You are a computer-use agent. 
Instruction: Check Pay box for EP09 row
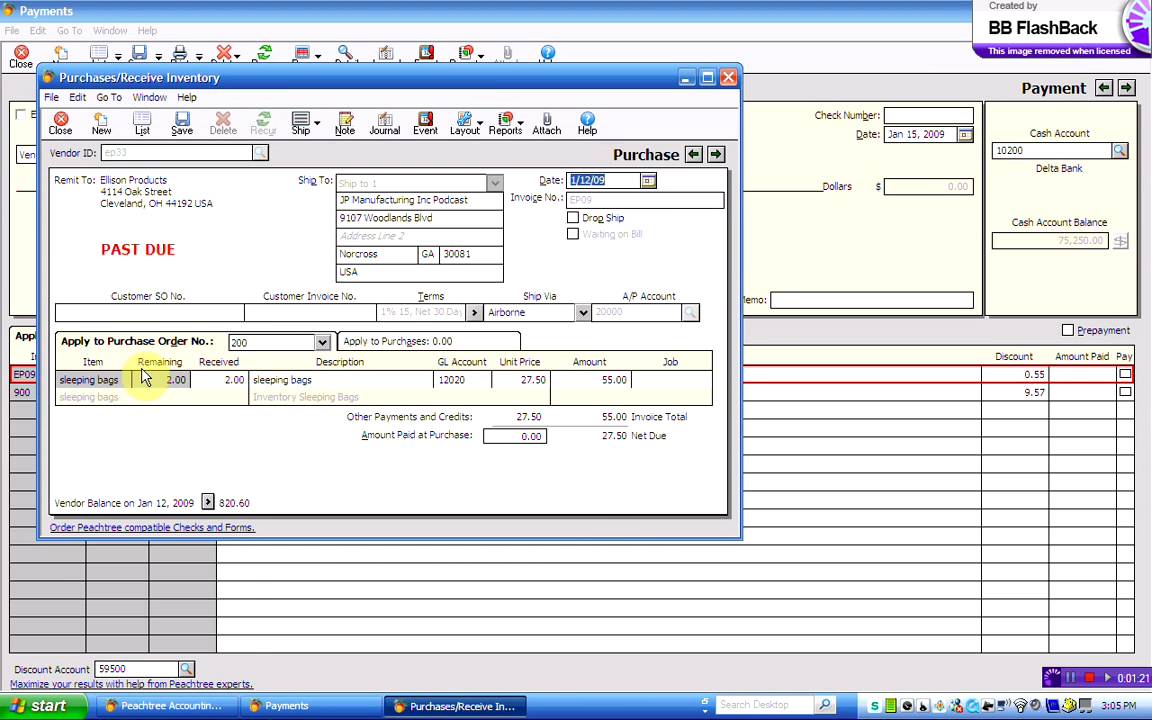pos(1125,374)
